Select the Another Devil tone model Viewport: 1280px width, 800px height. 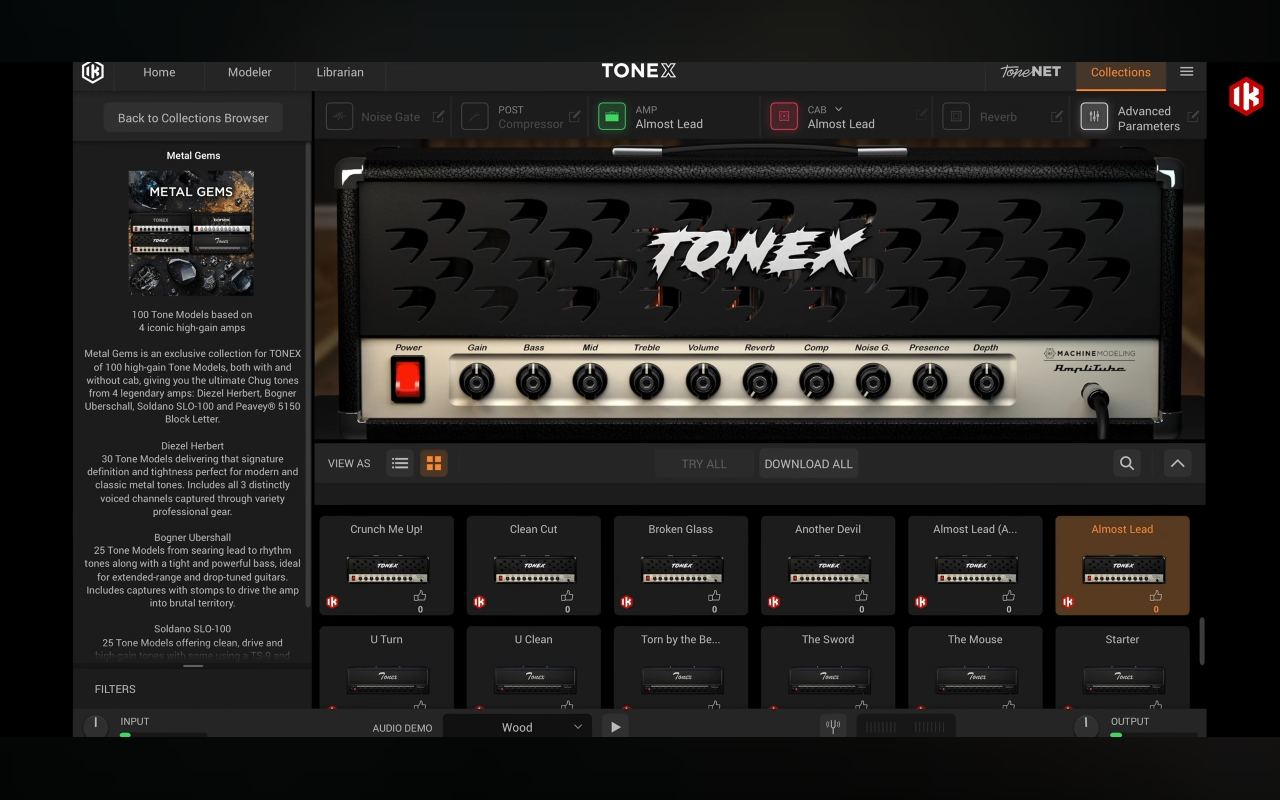tap(828, 565)
